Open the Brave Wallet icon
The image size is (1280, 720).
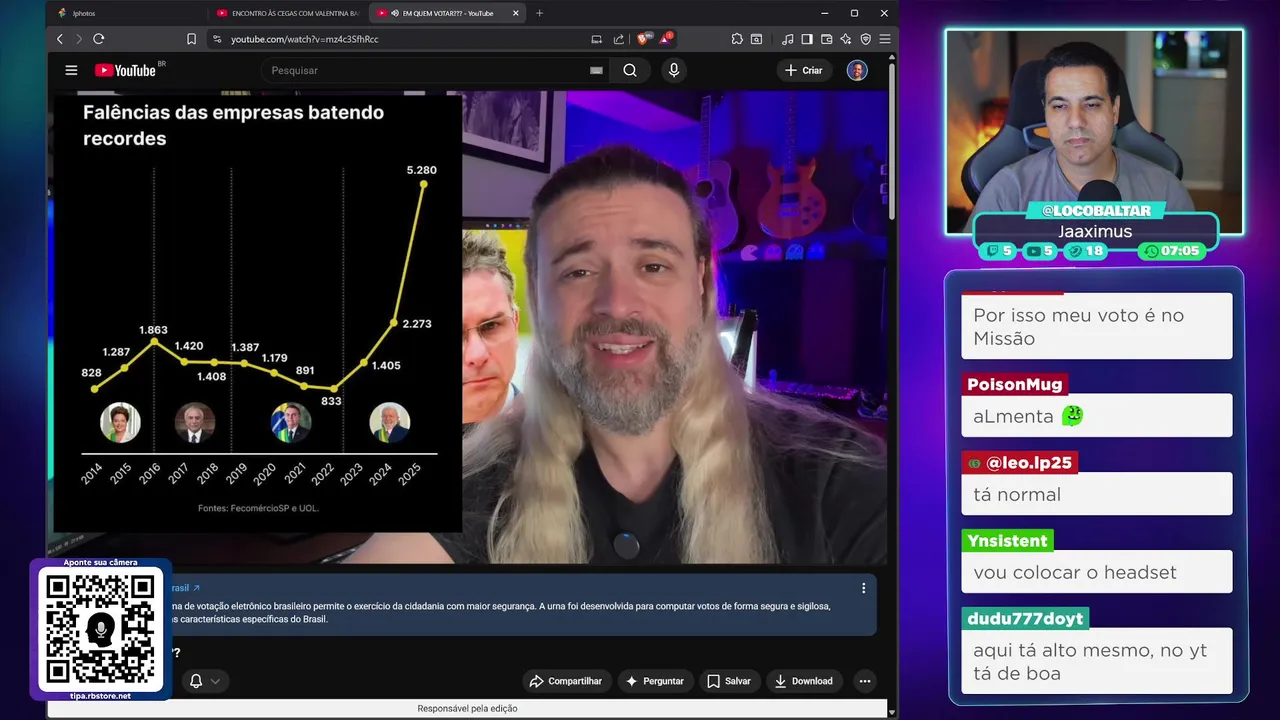(826, 39)
